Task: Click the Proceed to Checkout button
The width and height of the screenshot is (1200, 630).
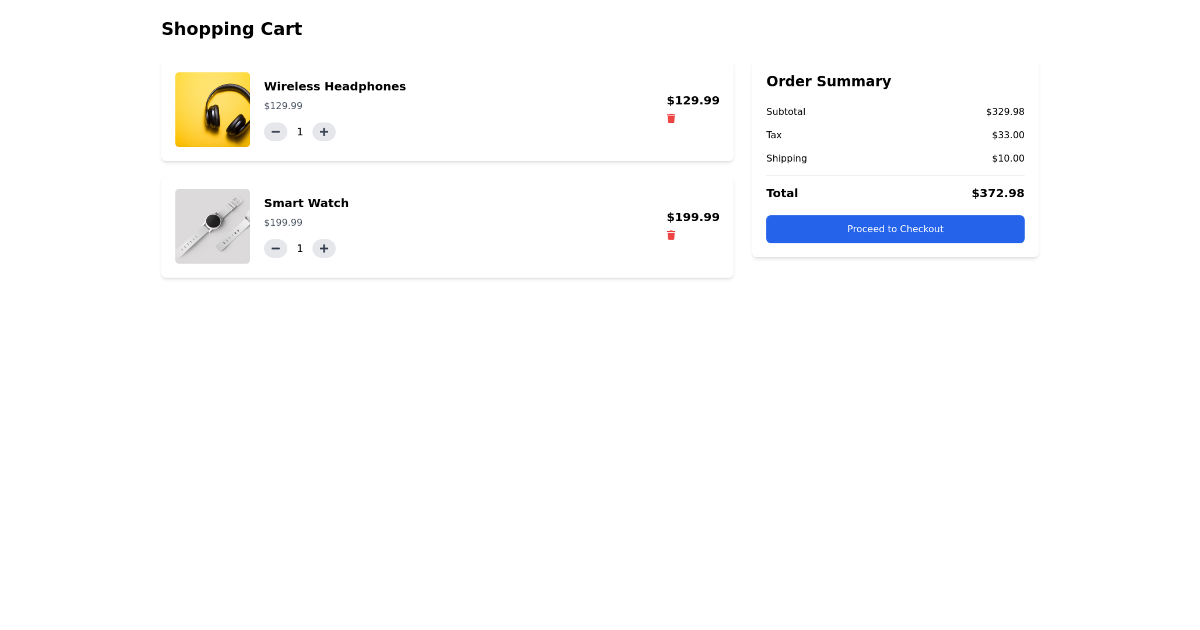Action: [x=894, y=229]
